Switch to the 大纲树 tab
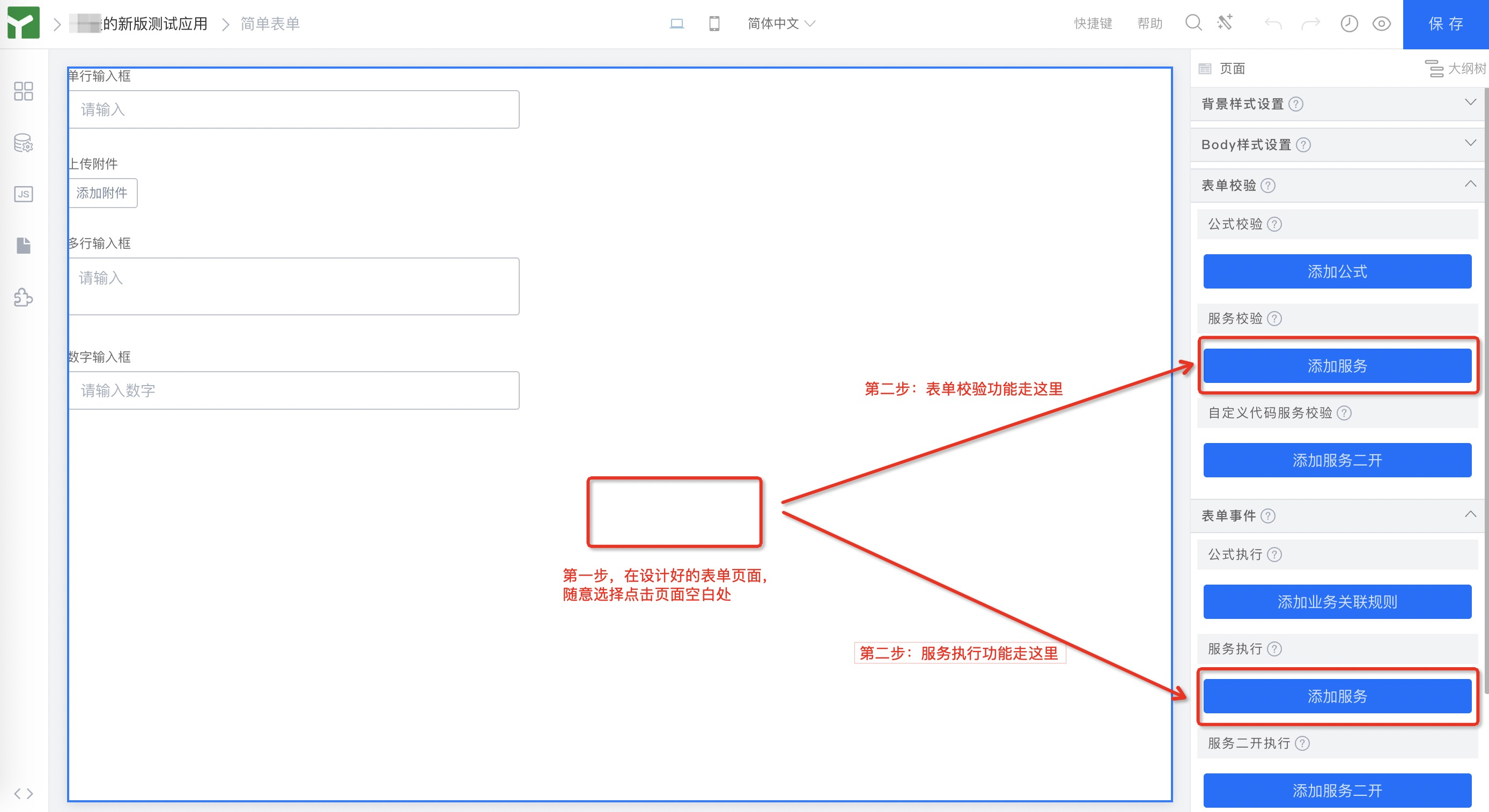The height and width of the screenshot is (812, 1489). pyautogui.click(x=1455, y=69)
